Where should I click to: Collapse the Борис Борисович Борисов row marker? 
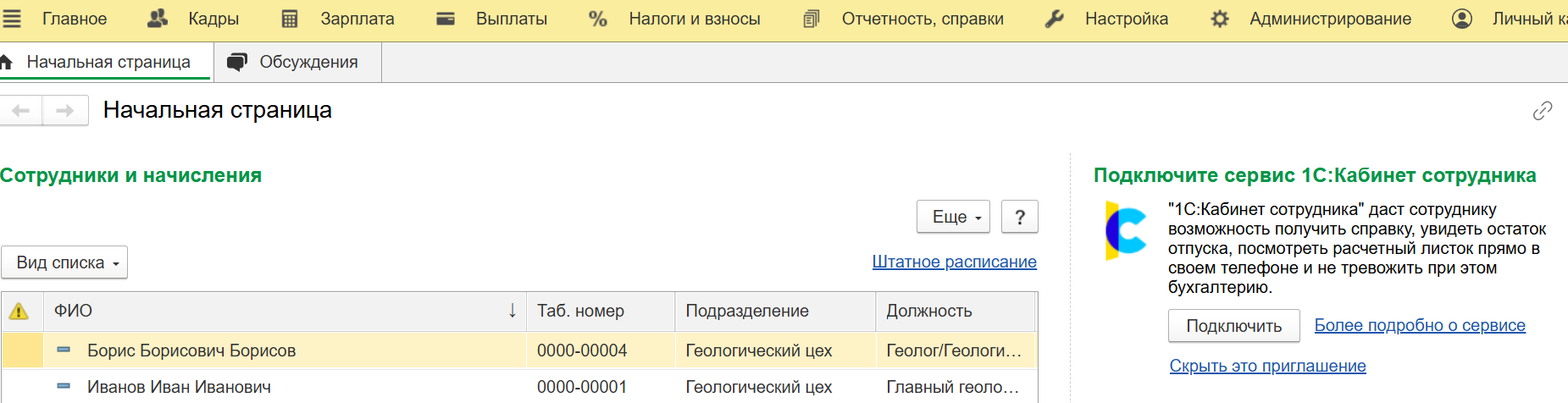[x=64, y=350]
